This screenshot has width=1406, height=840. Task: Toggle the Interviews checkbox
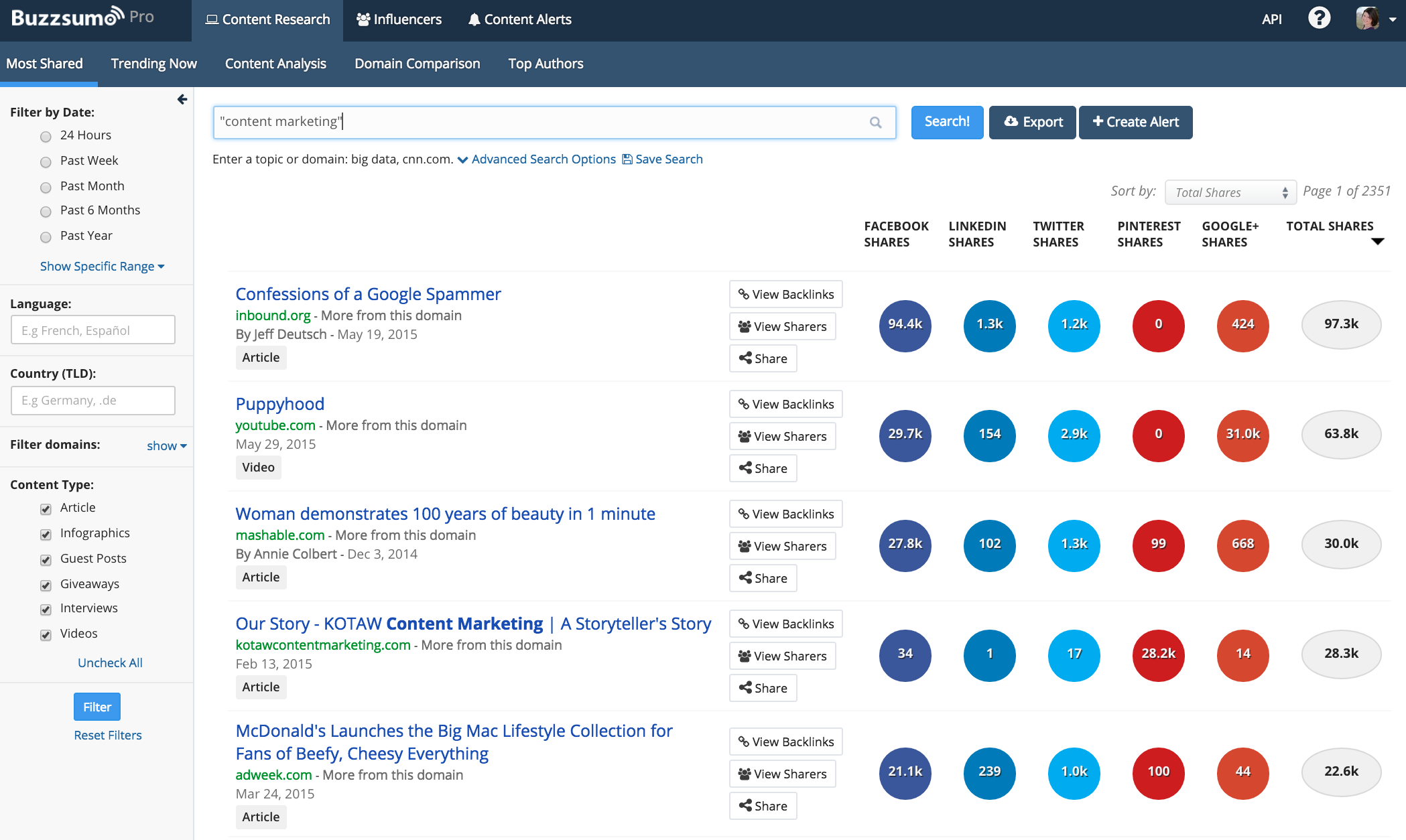click(46, 610)
